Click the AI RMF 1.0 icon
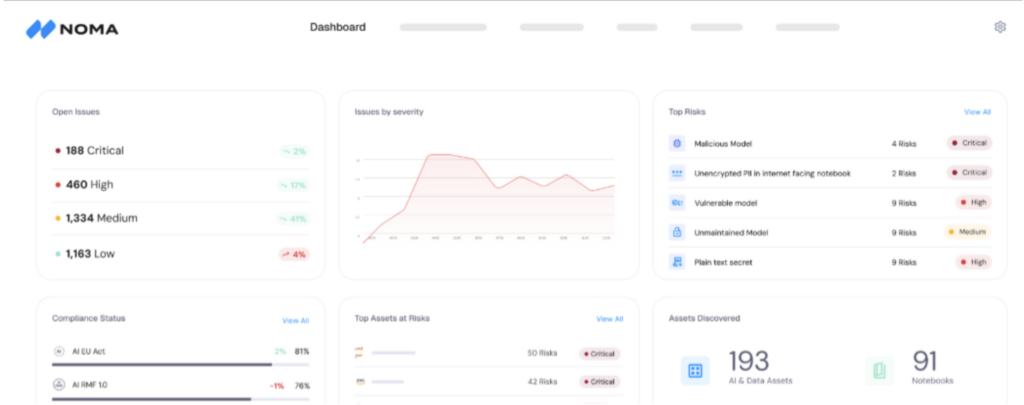The height and width of the screenshot is (405, 1024). click(x=59, y=385)
